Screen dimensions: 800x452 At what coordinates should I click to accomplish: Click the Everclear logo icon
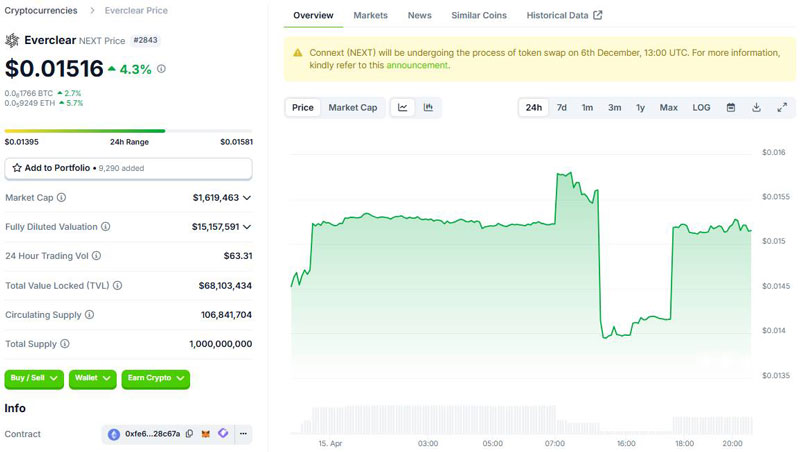coord(12,40)
